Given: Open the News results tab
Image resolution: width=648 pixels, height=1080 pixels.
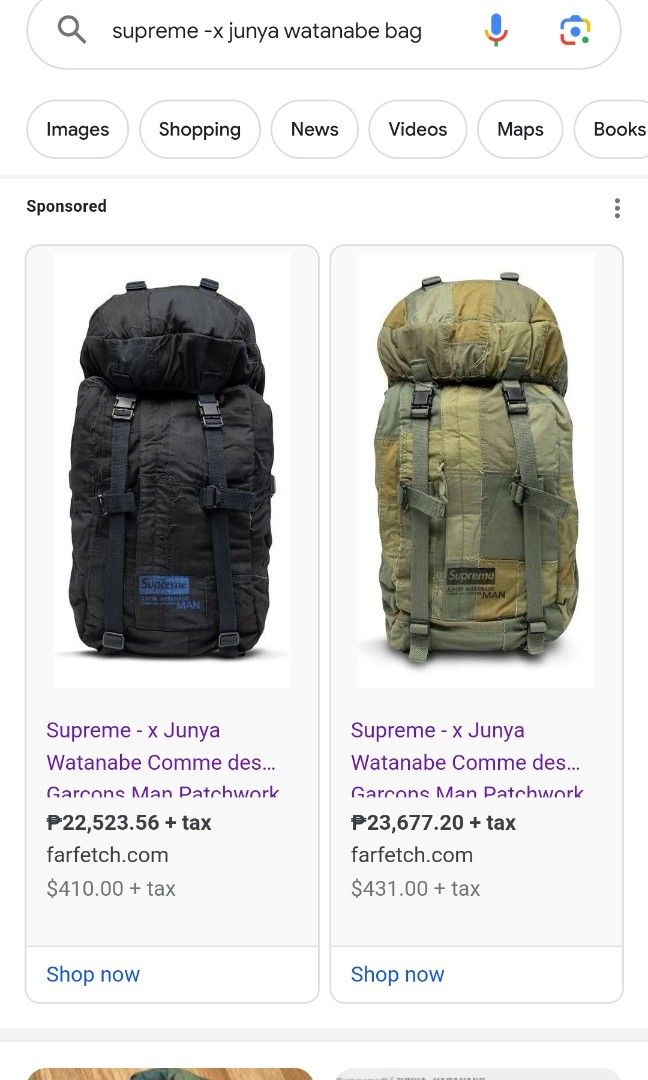Looking at the screenshot, I should click(315, 129).
